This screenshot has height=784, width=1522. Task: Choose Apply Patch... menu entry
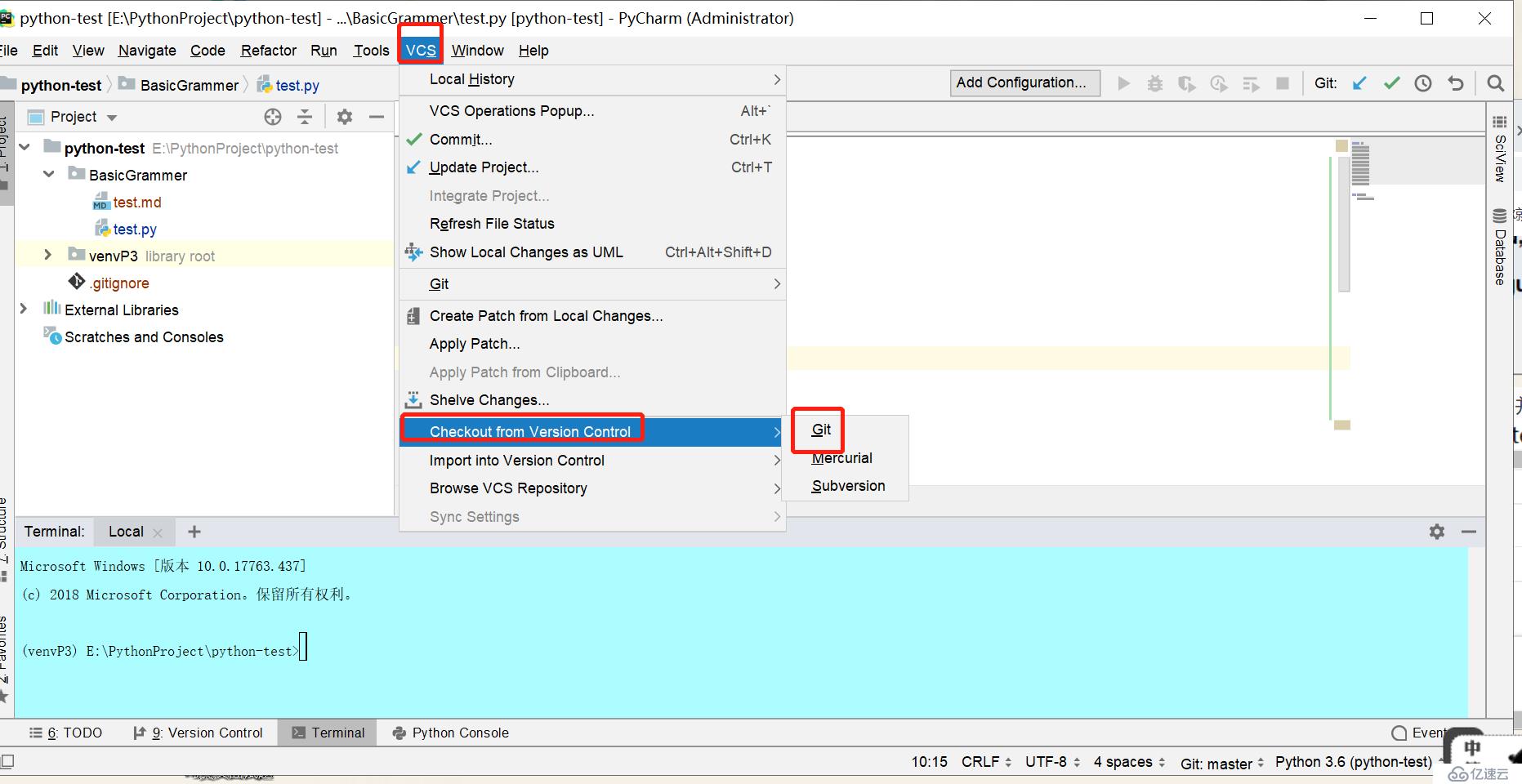click(592, 344)
